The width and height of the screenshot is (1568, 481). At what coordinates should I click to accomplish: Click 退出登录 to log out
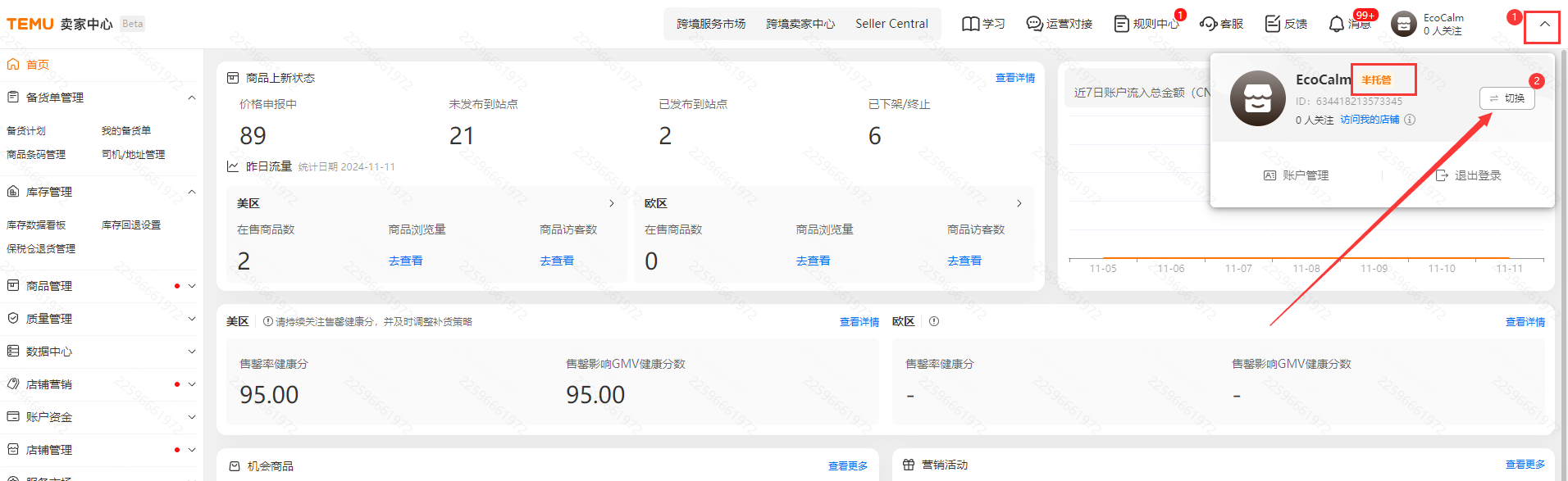pyautogui.click(x=1469, y=175)
